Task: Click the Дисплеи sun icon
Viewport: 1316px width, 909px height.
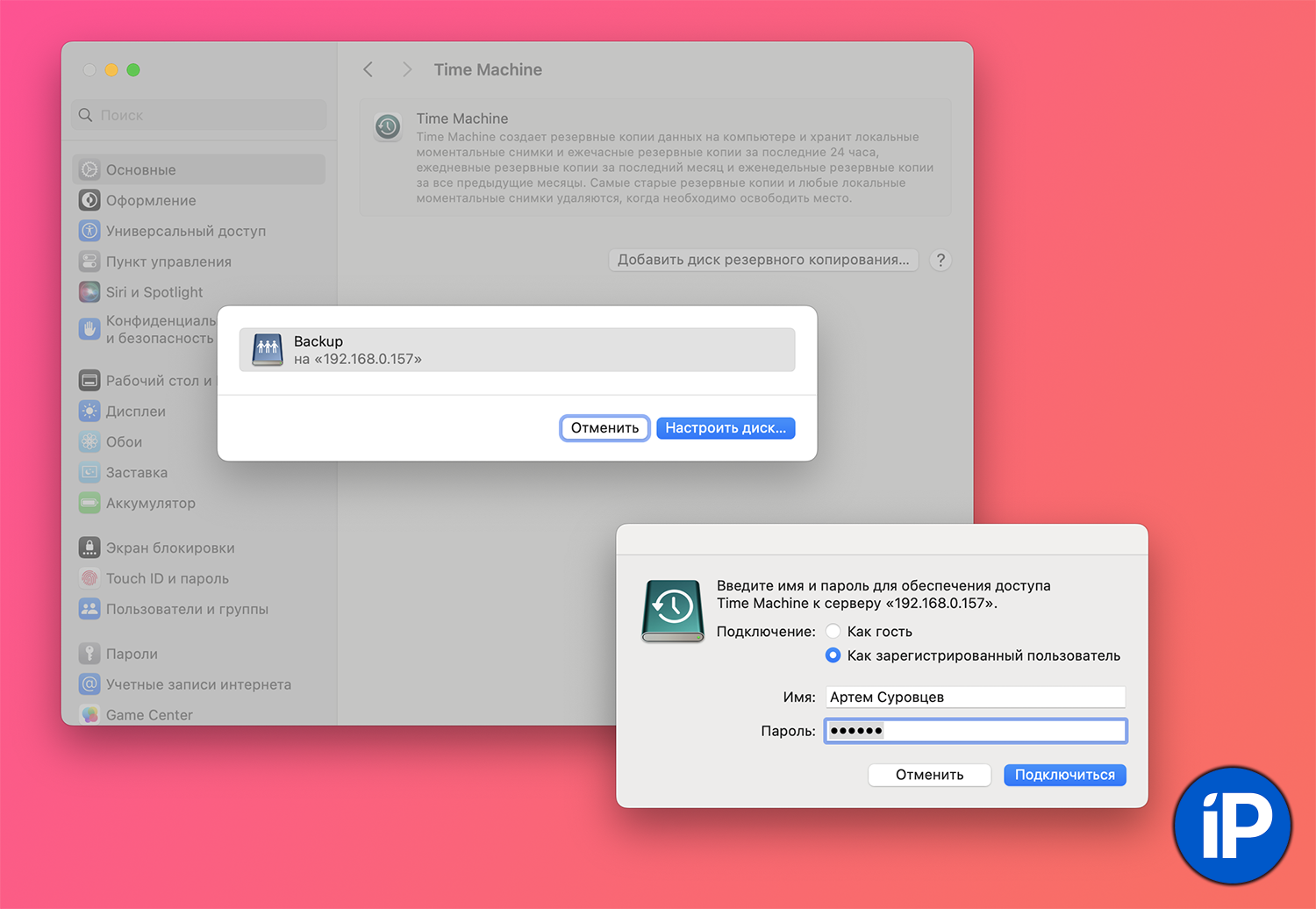Action: click(89, 412)
